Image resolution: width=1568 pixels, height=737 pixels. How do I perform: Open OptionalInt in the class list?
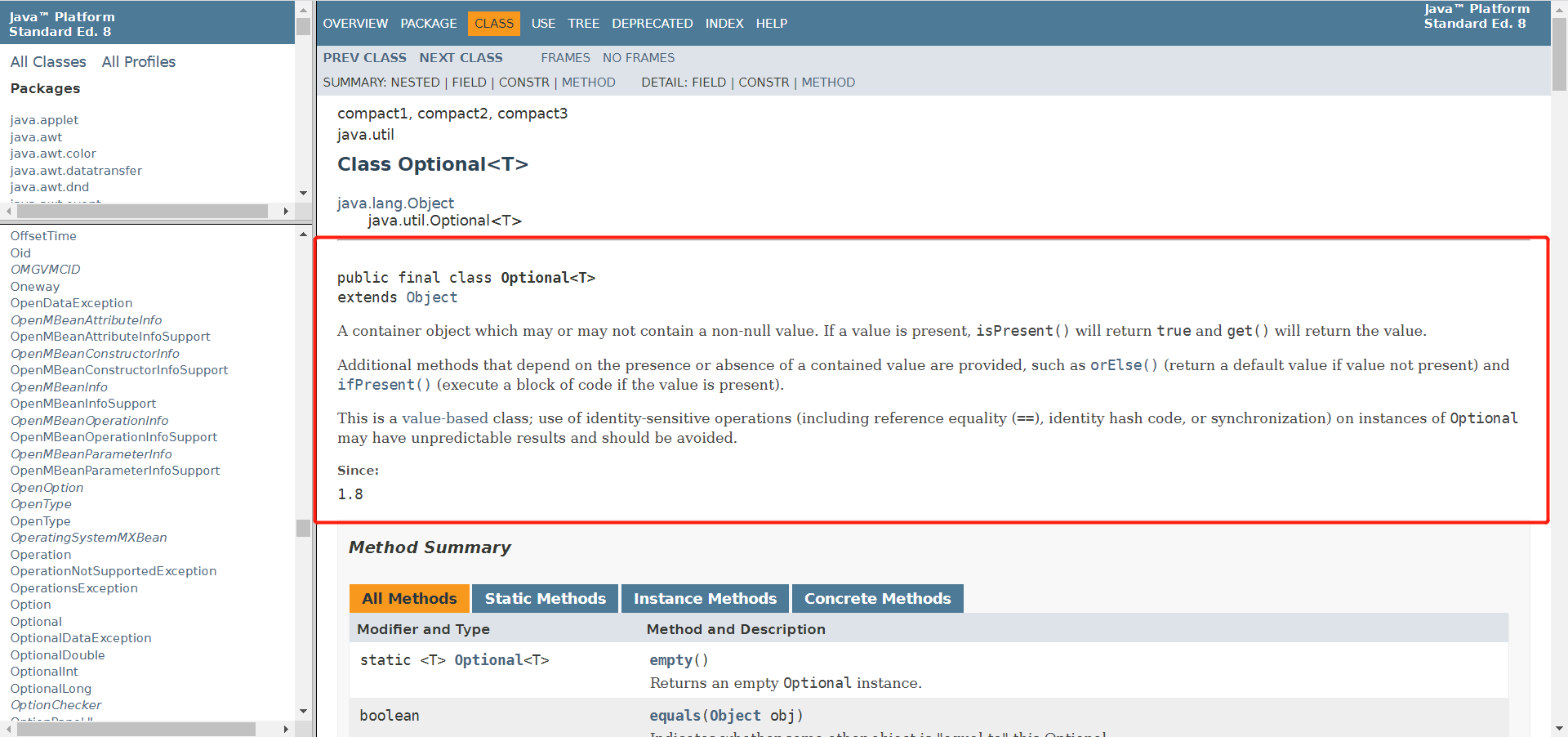point(44,672)
